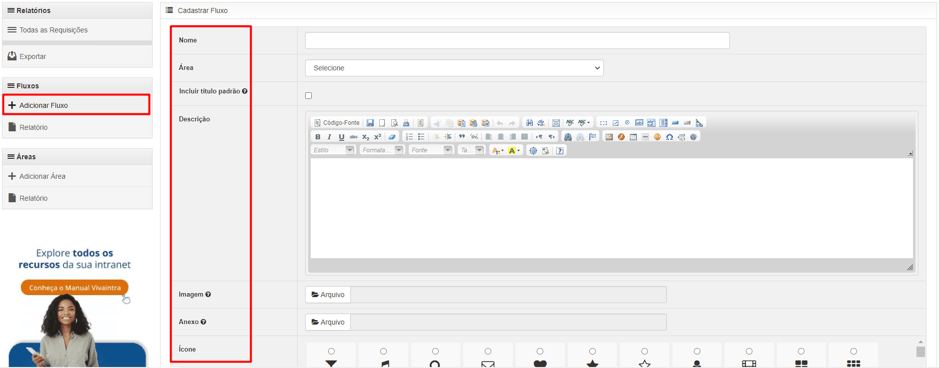Apply superscript formatting
939x368 pixels.
coord(377,137)
